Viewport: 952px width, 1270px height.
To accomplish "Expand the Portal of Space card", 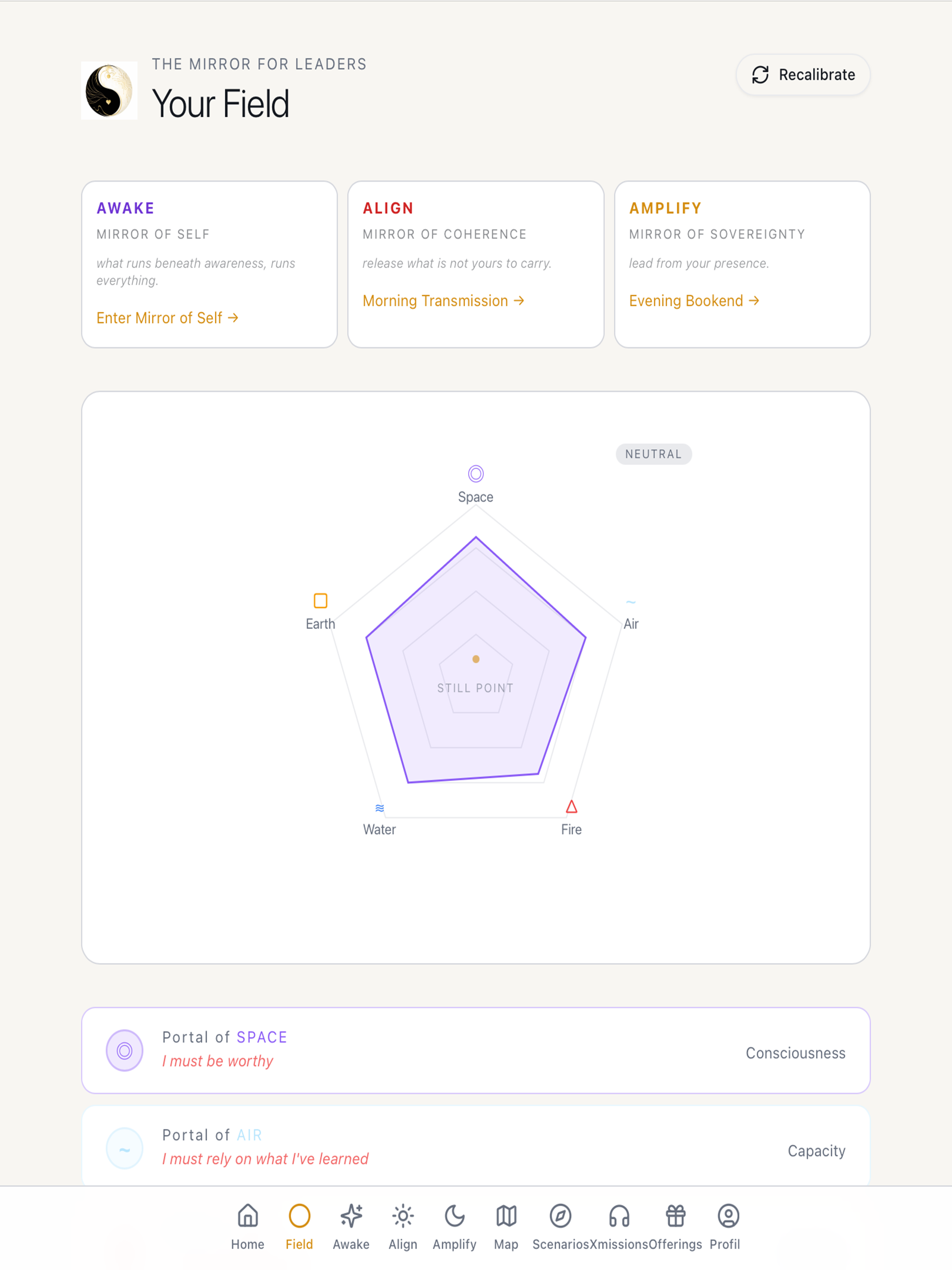I will tap(476, 1050).
